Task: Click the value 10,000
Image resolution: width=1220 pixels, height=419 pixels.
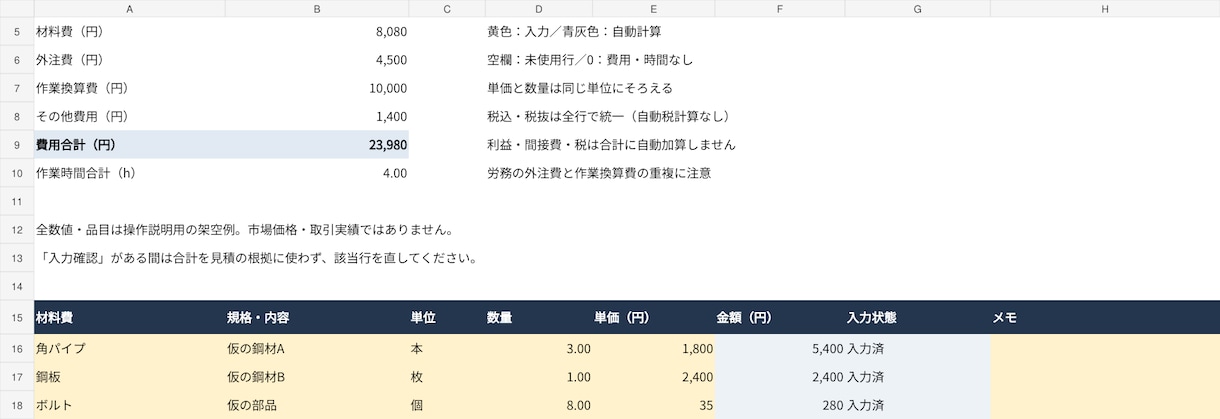Action: coord(388,88)
